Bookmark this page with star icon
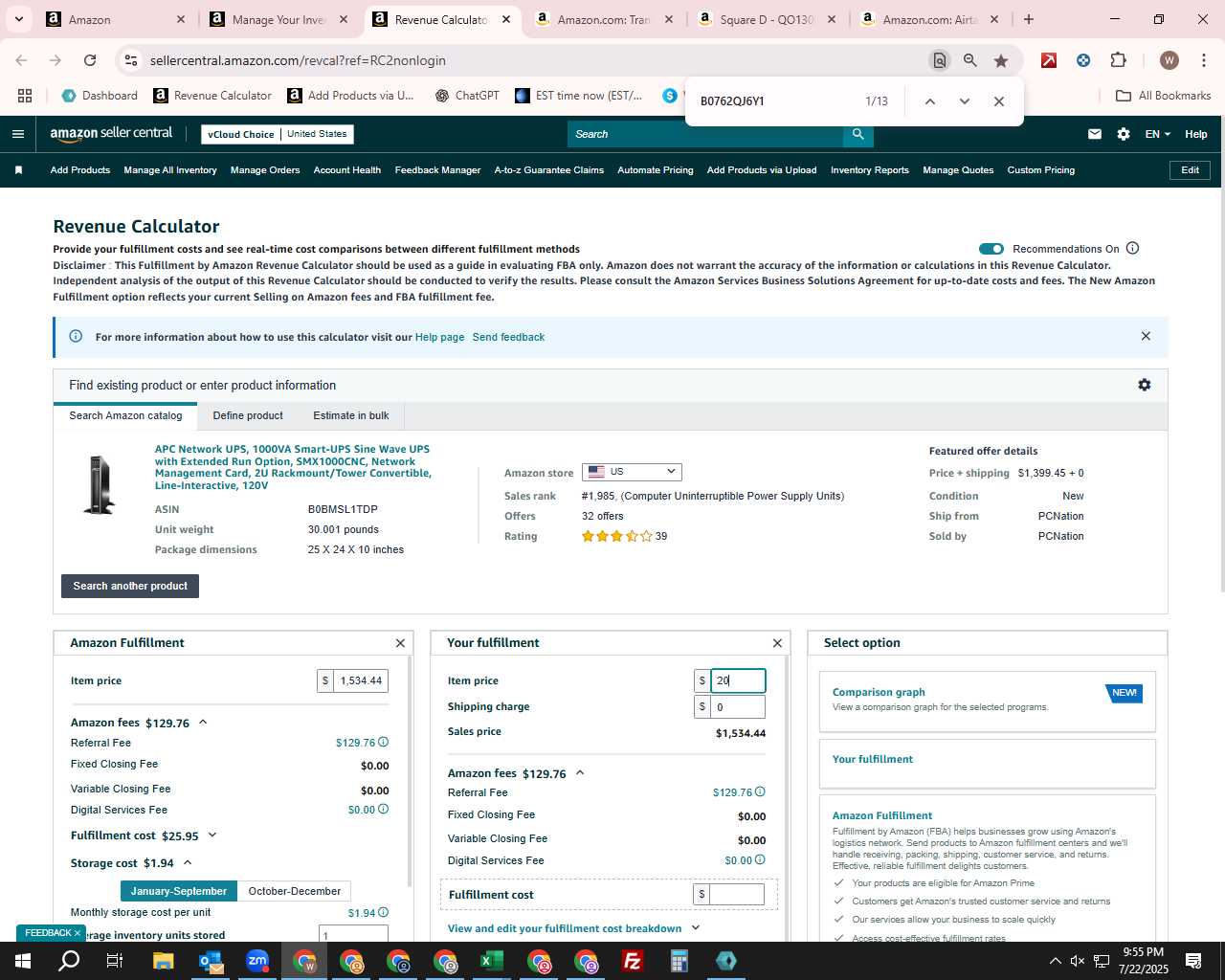 1000,60
